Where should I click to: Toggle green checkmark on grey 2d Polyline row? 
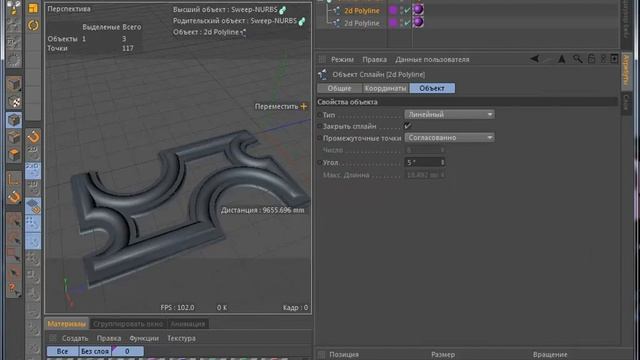click(407, 23)
